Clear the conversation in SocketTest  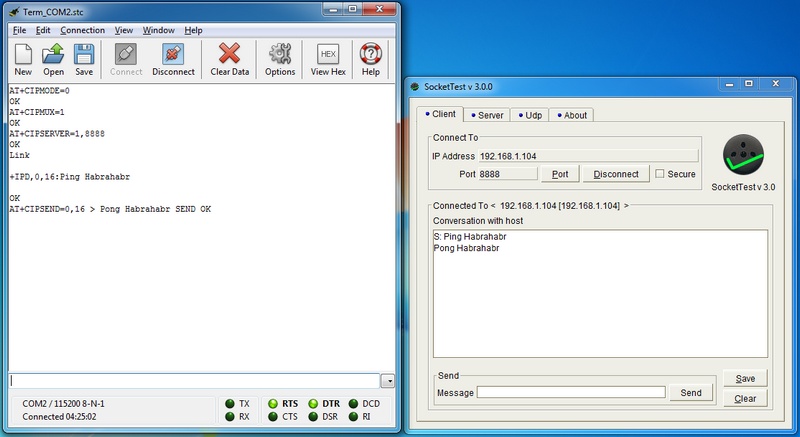click(745, 399)
